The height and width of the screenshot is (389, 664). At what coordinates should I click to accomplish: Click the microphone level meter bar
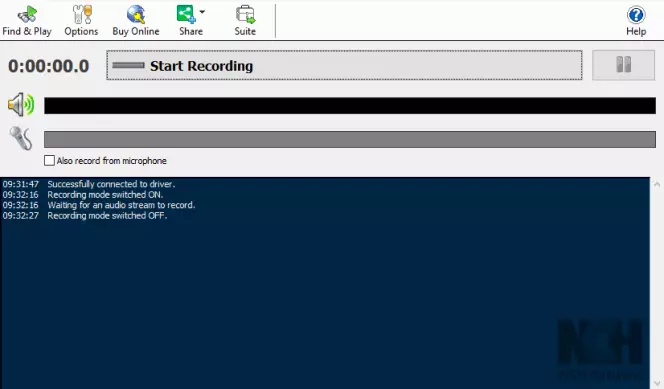click(350, 139)
